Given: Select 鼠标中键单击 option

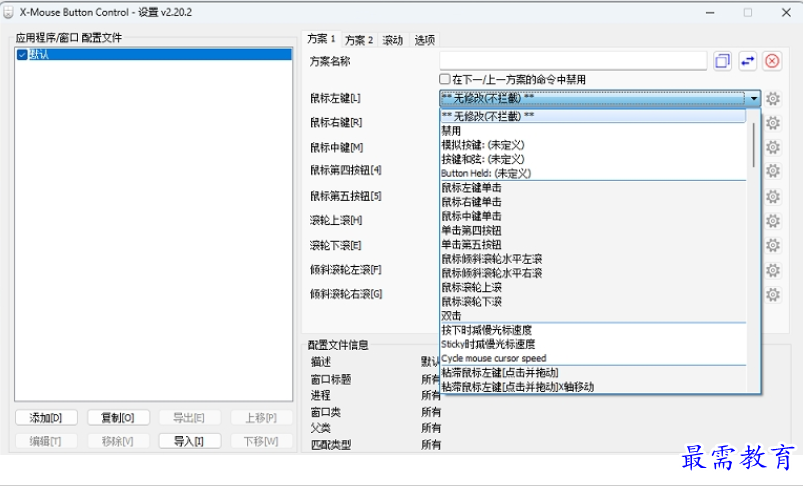Looking at the screenshot, I should [593, 216].
